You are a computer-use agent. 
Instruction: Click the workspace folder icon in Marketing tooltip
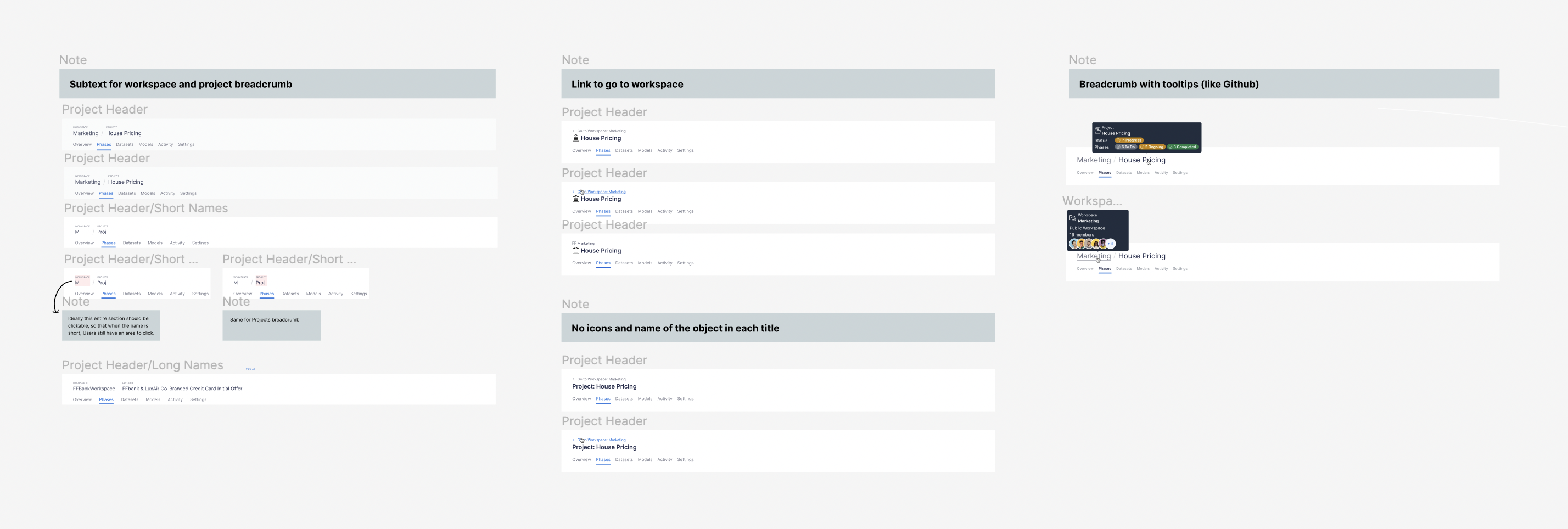click(1073, 218)
